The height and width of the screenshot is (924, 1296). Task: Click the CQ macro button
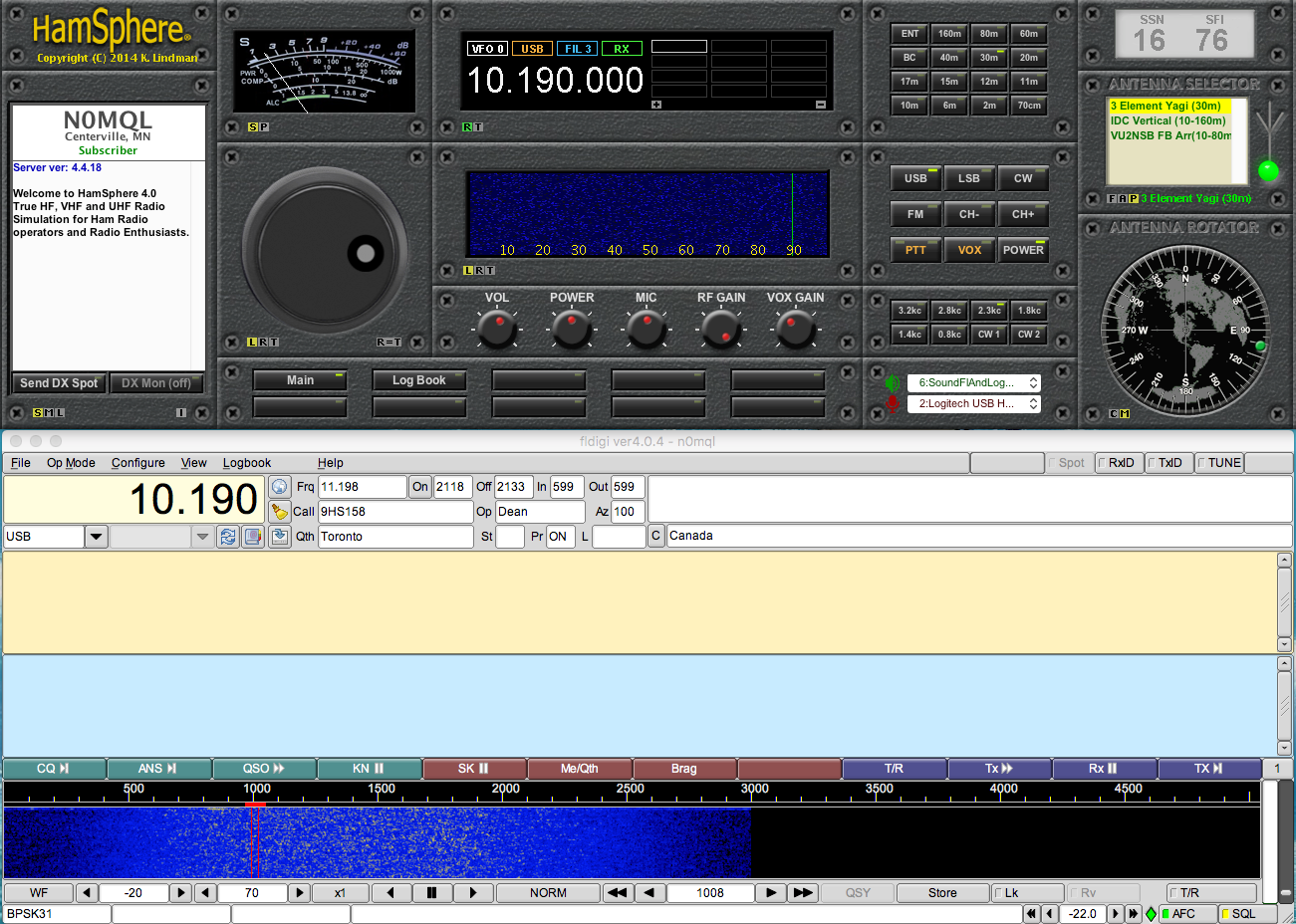[x=54, y=769]
